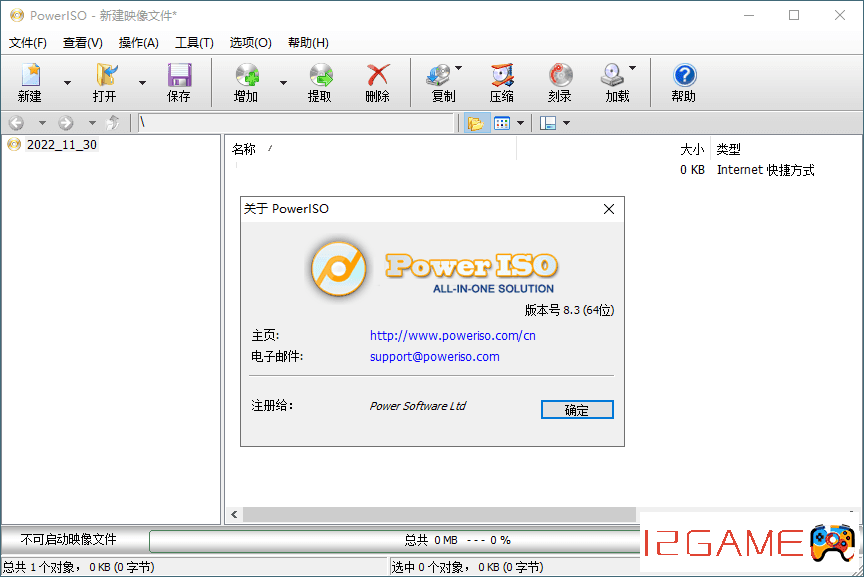864x577 pixels.
Task: Open pane layout dropdown arrow
Action: pos(566,123)
